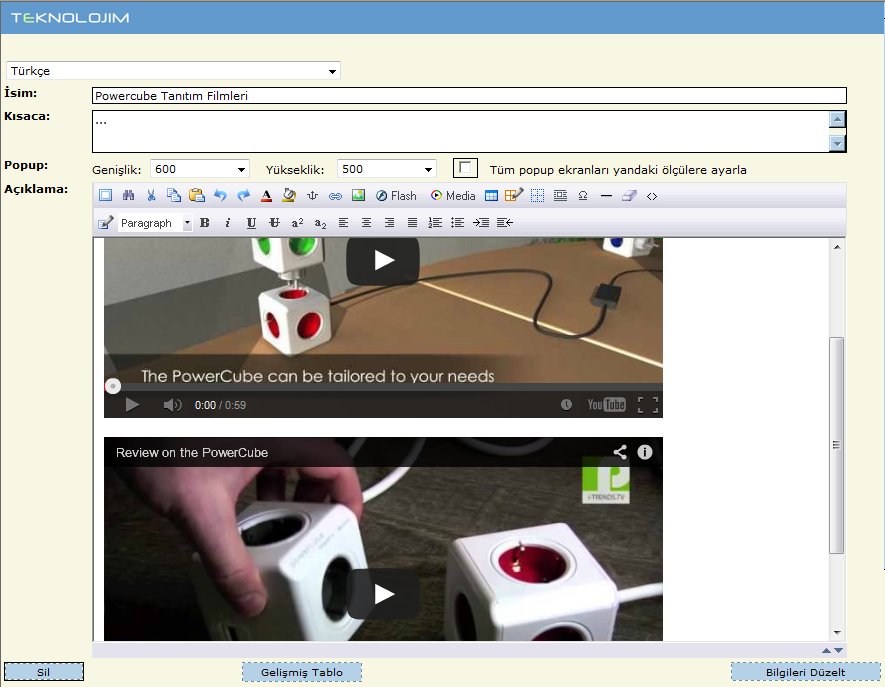Paste clipboard content with paste icon
The width and height of the screenshot is (885, 687).
coord(197,196)
